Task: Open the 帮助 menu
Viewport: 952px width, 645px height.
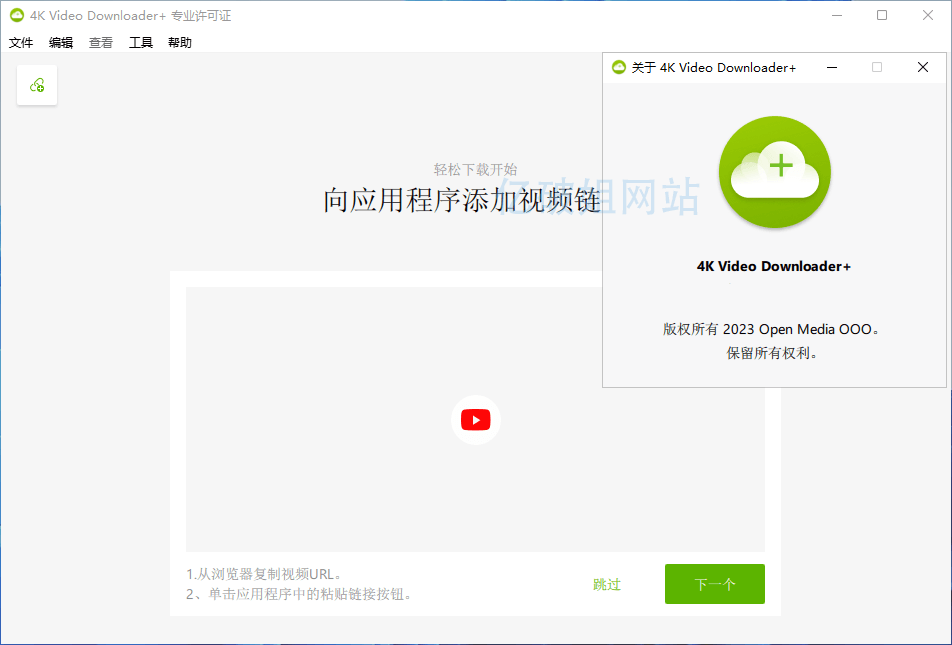Action: (x=180, y=43)
